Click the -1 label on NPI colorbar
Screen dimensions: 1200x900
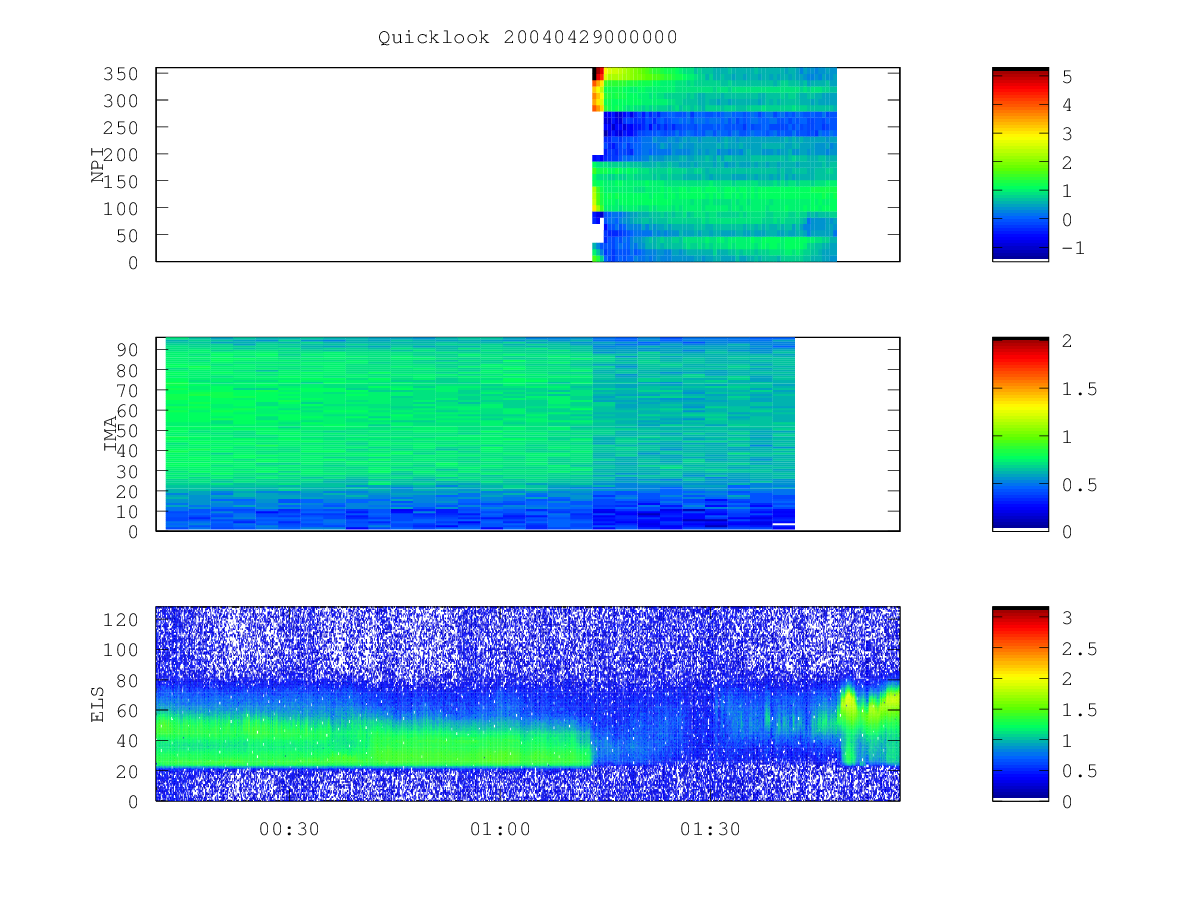1072,248
